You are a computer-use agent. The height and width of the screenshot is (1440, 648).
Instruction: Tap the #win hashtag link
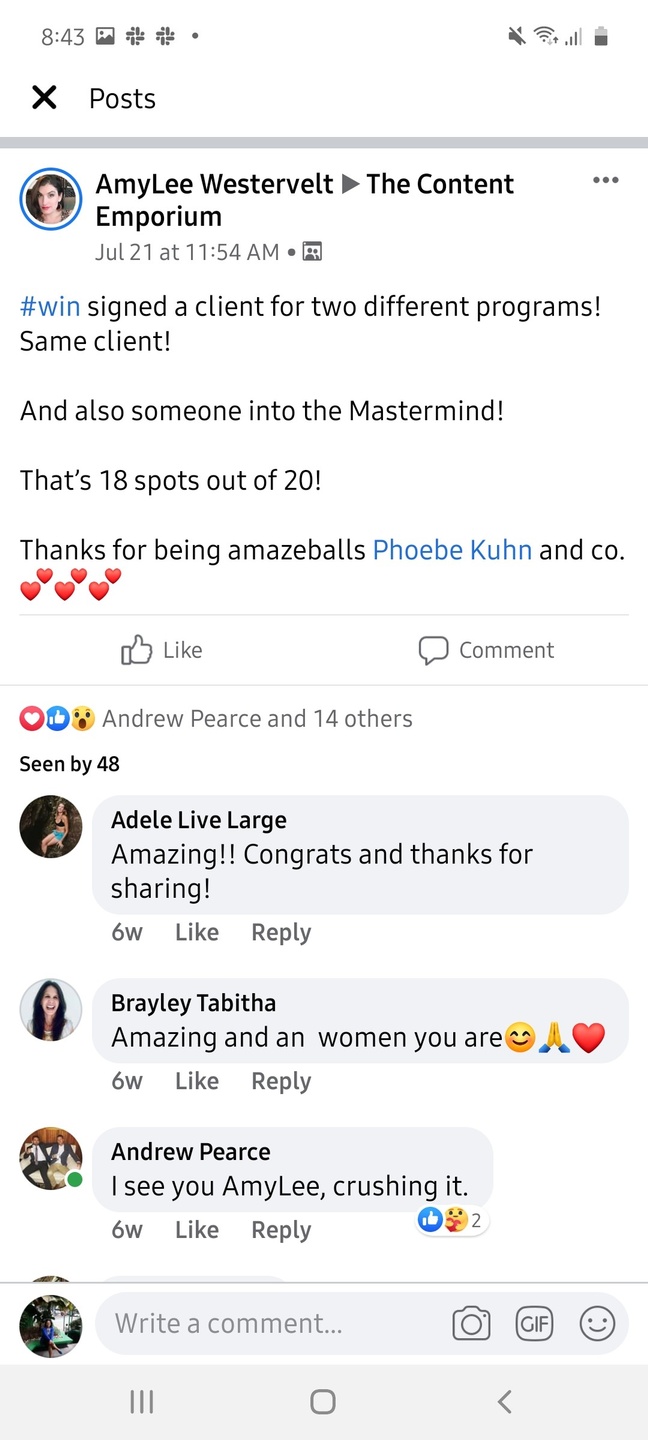point(49,306)
